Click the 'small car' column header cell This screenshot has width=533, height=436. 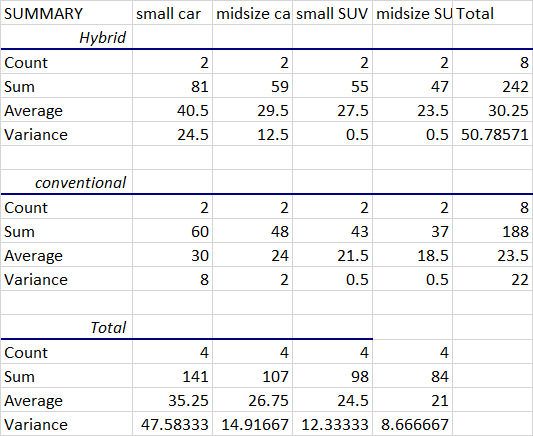[172, 13]
